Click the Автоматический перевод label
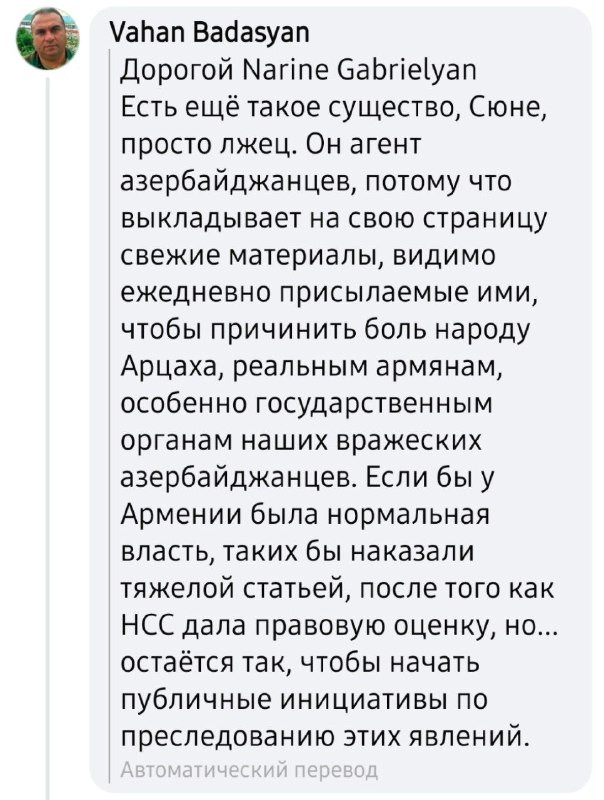The height and width of the screenshot is (800, 604). pos(249,770)
